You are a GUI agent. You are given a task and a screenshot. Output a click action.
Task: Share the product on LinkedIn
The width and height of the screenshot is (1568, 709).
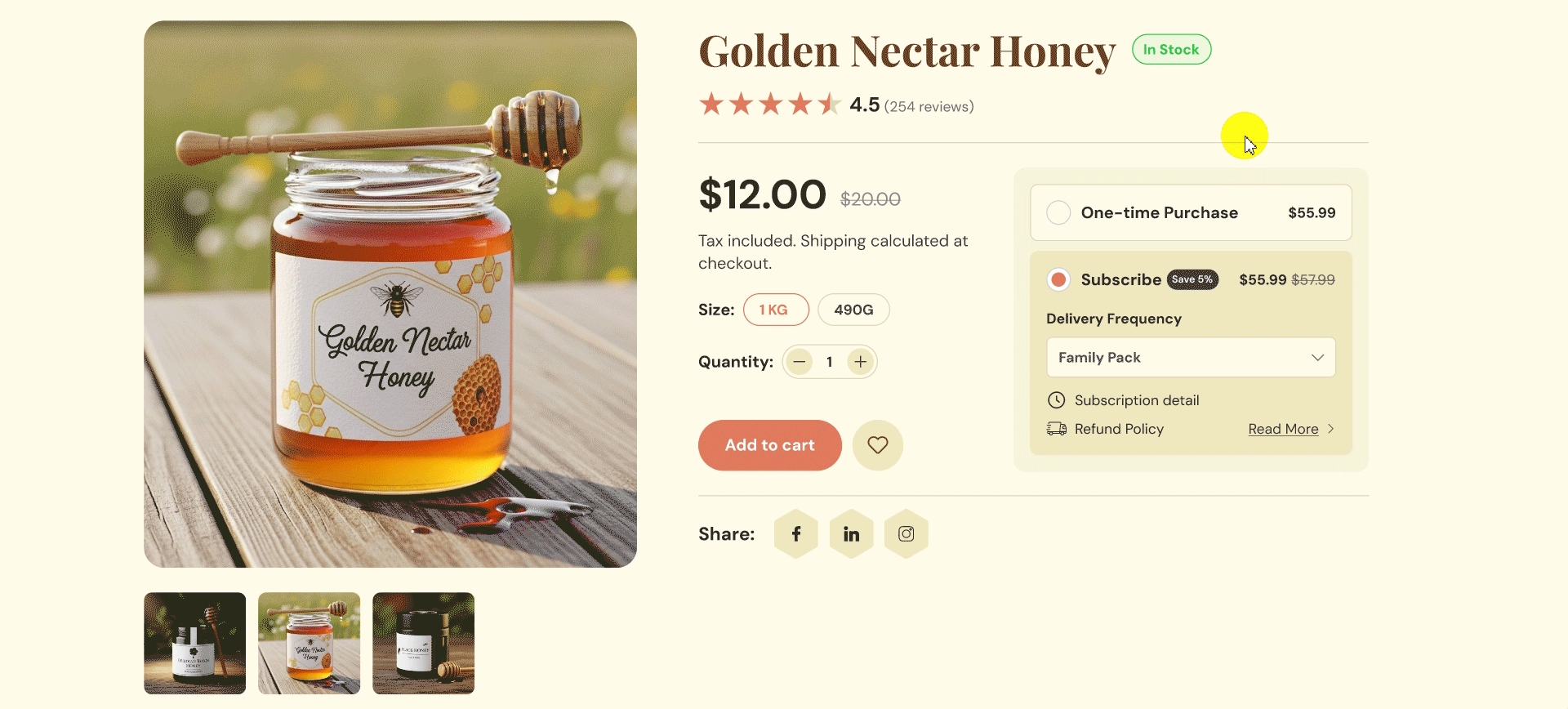pos(851,533)
